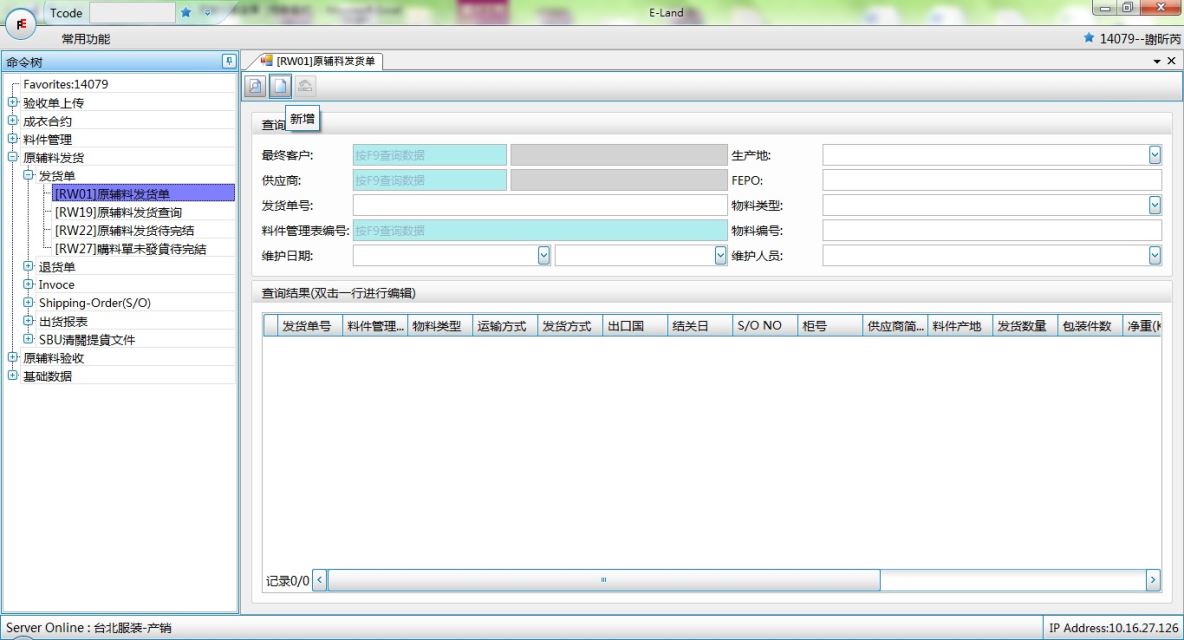Click the blue star next to Tcode
Viewport: 1184px width, 640px height.
tap(186, 13)
